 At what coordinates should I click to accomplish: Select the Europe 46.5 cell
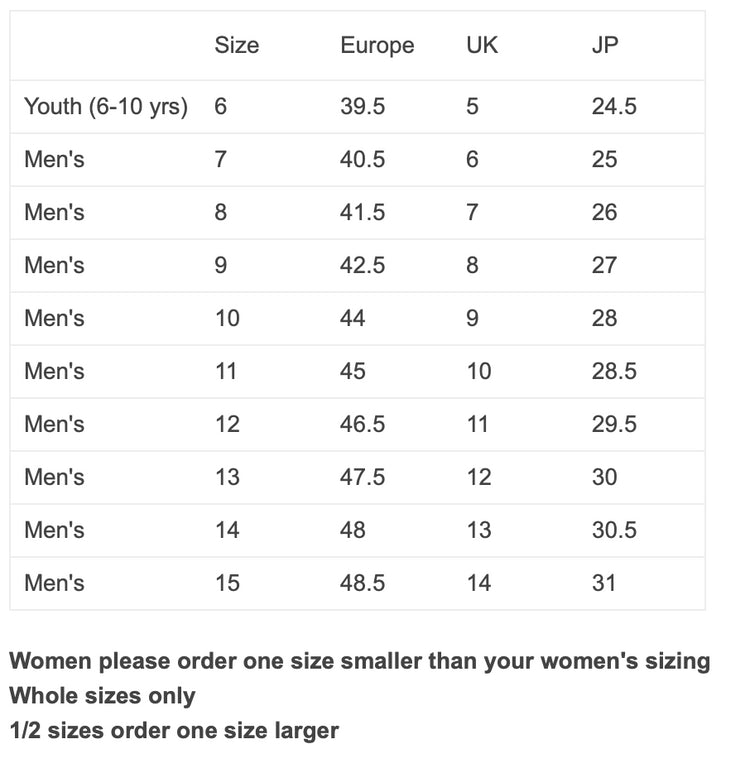click(x=362, y=425)
